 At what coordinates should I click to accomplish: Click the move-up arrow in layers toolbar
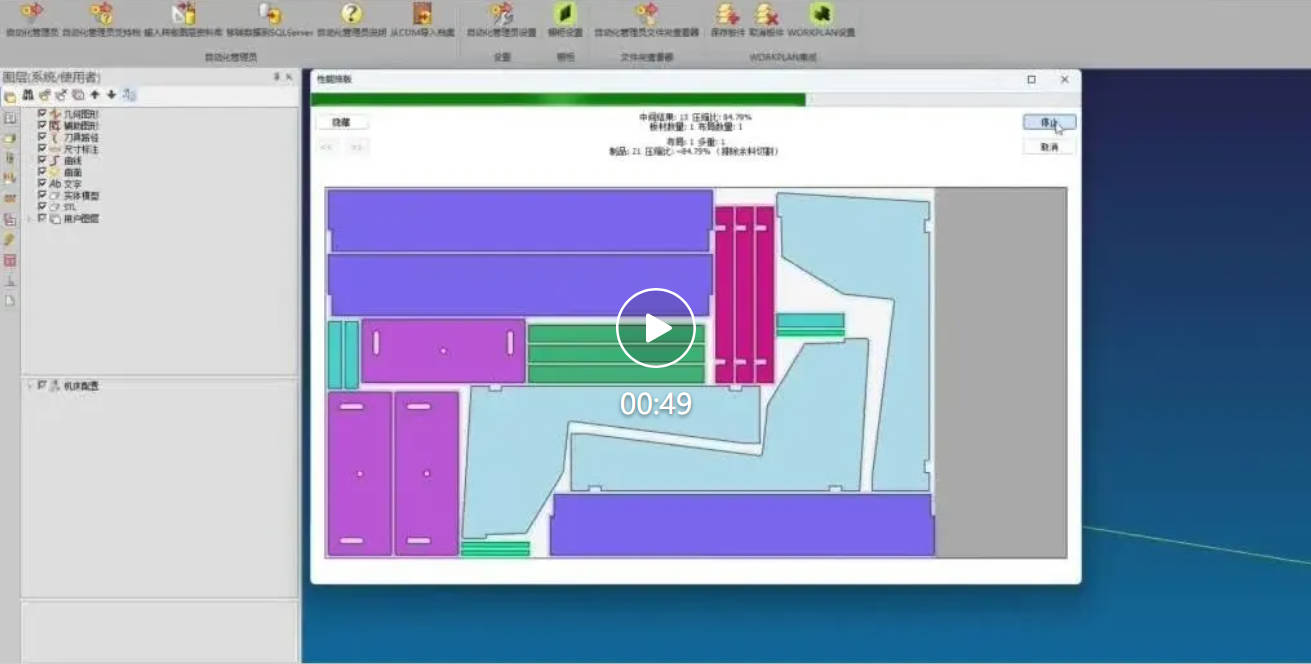[x=94, y=95]
